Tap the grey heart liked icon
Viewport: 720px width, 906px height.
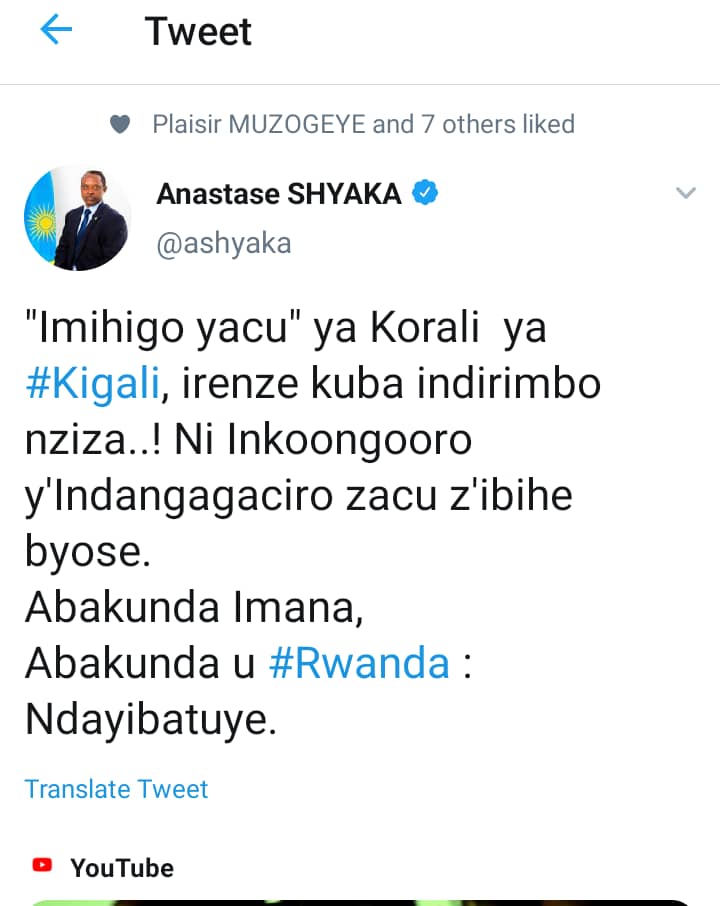(x=120, y=124)
